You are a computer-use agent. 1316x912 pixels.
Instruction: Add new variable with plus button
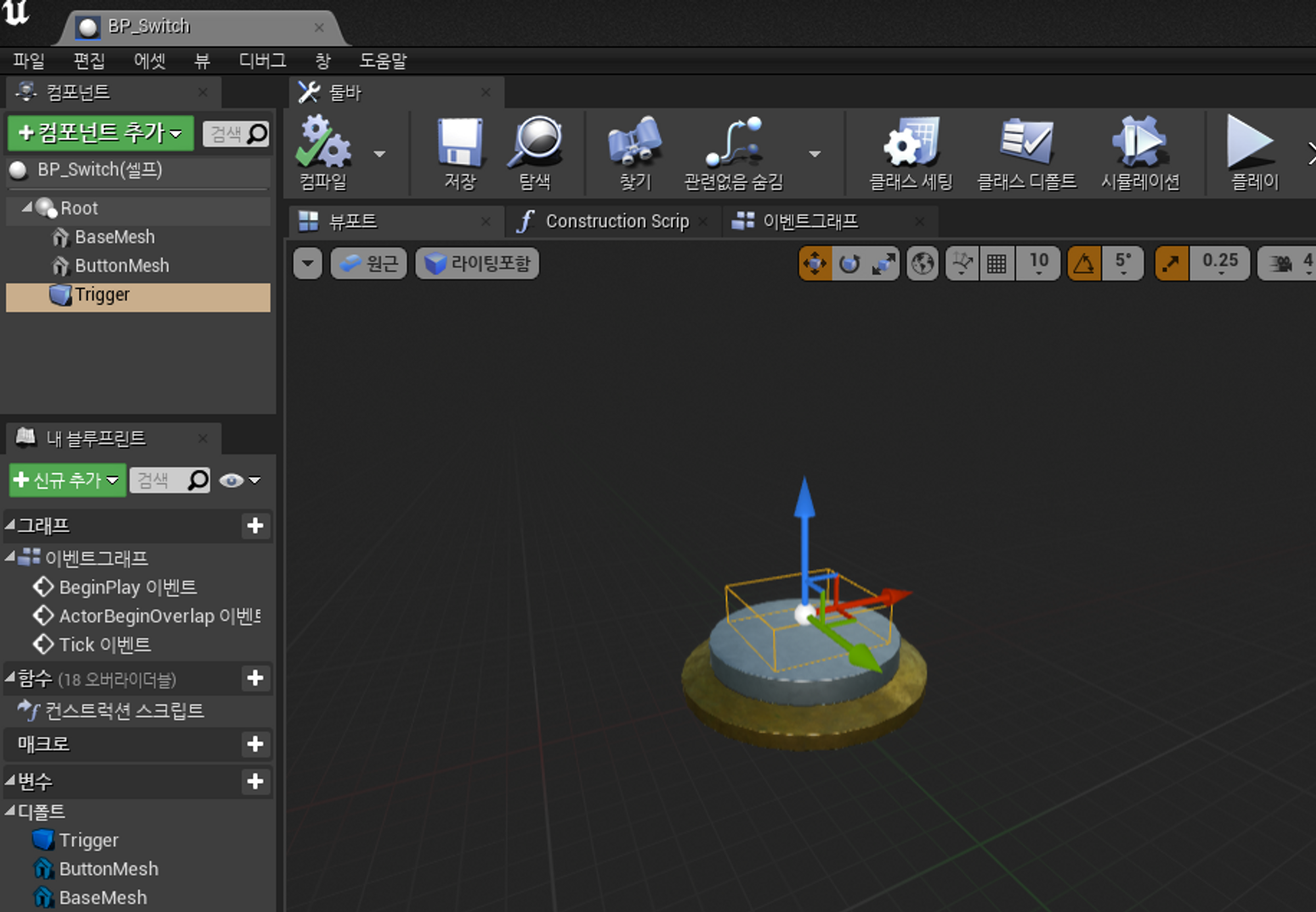point(255,782)
